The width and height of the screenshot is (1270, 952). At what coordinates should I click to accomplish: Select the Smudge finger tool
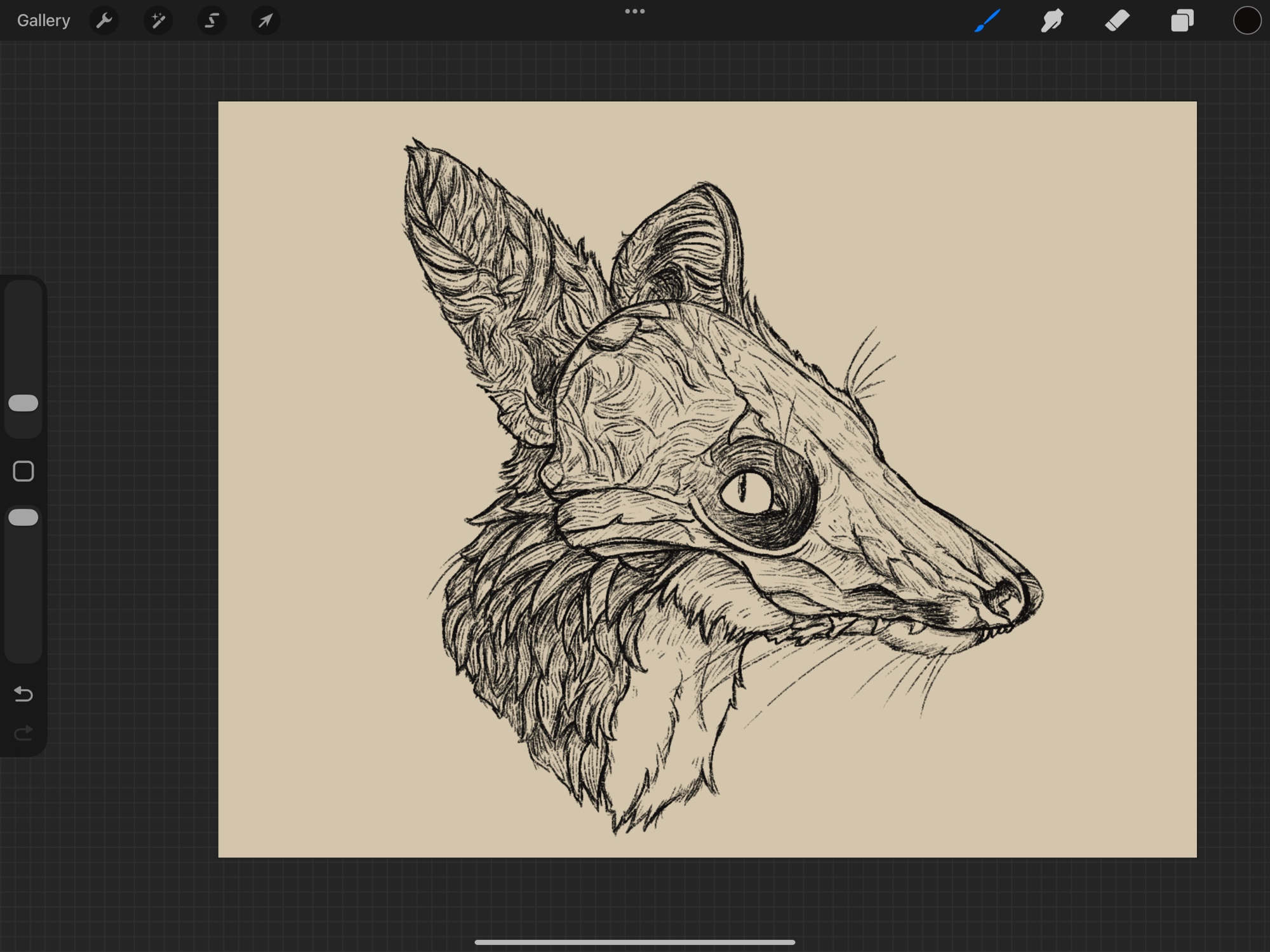click(1052, 21)
